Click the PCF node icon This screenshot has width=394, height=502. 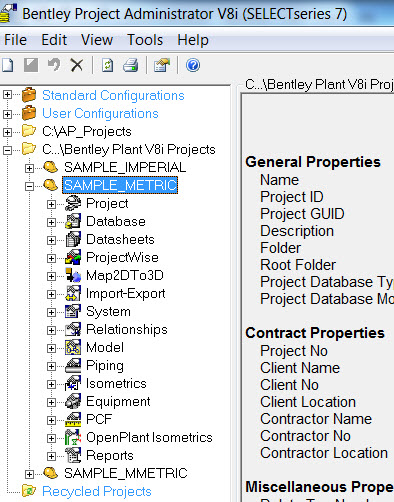(x=73, y=419)
